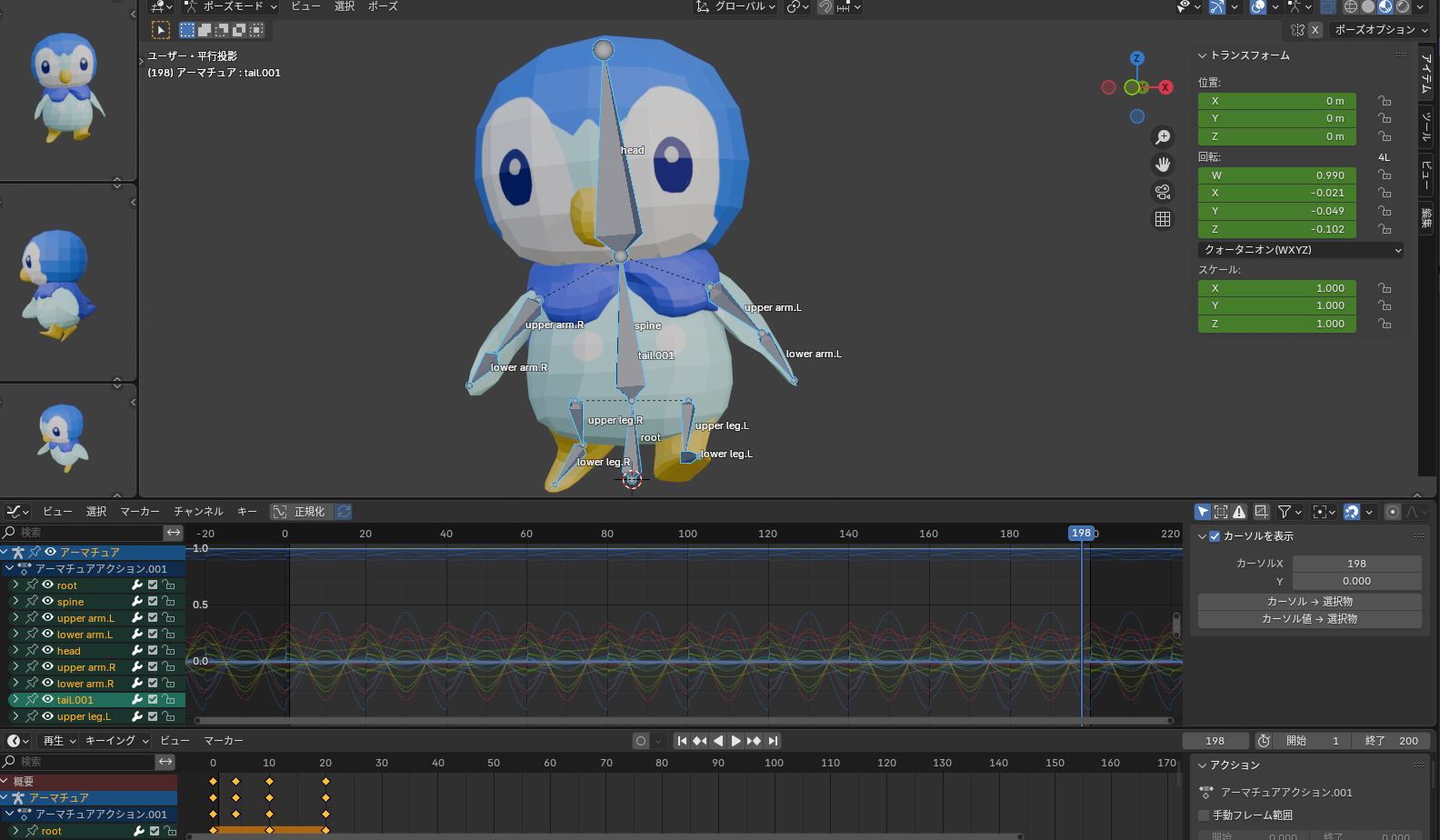Expand the spine channel in graph editor

pos(15,601)
